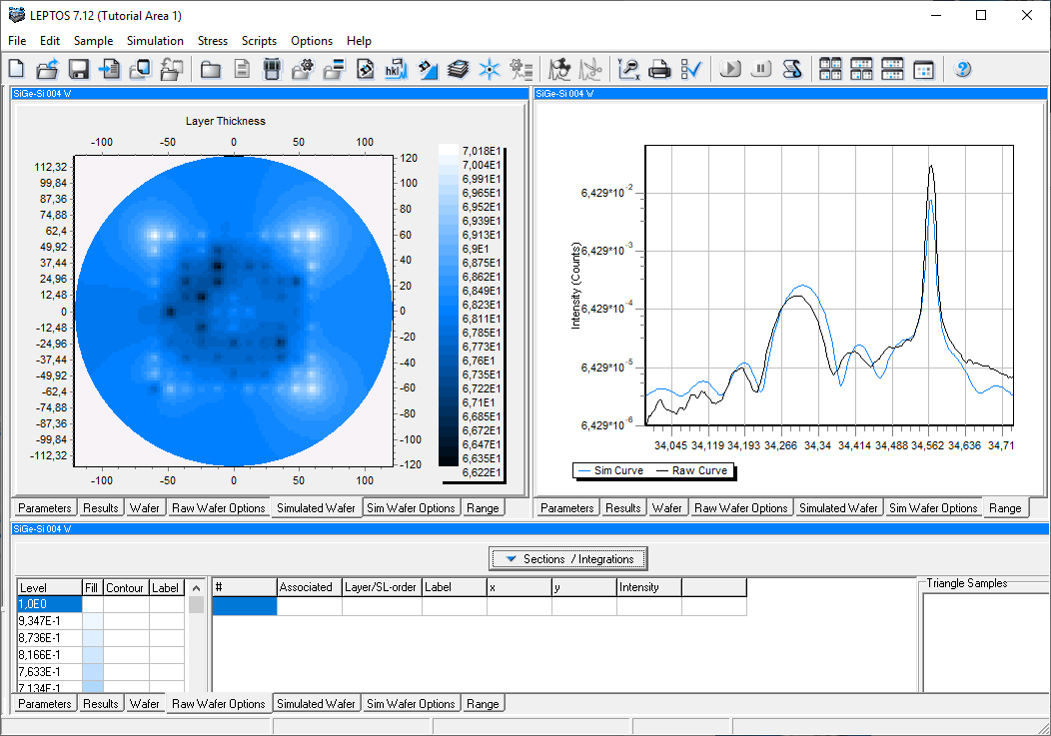Screen dimensions: 1051x736
Task: Select the 1,0E0 level row cell
Action: click(x=50, y=604)
